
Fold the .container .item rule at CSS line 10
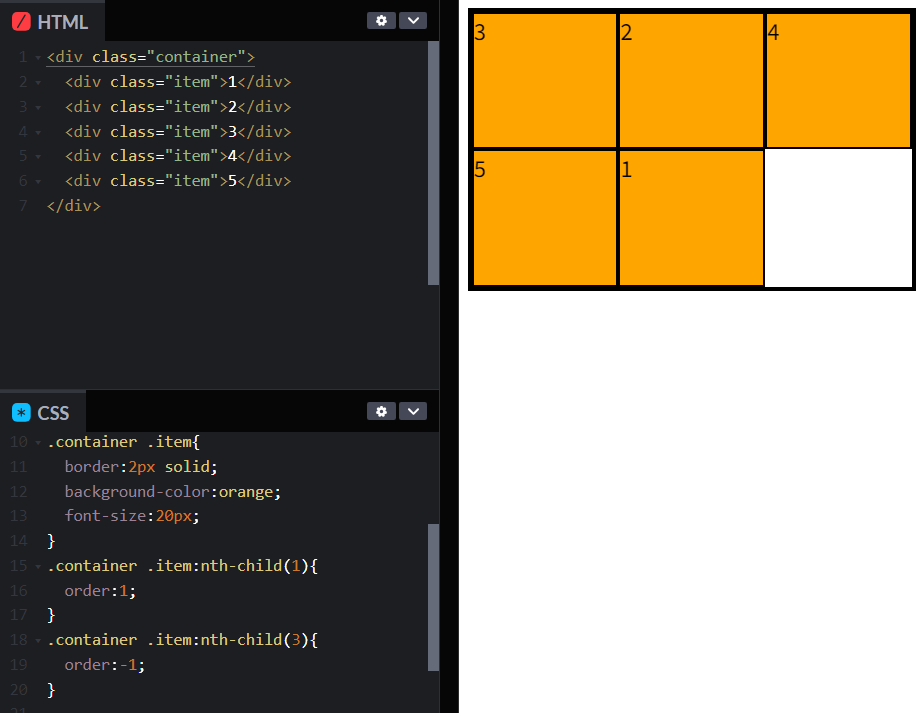(x=38, y=443)
